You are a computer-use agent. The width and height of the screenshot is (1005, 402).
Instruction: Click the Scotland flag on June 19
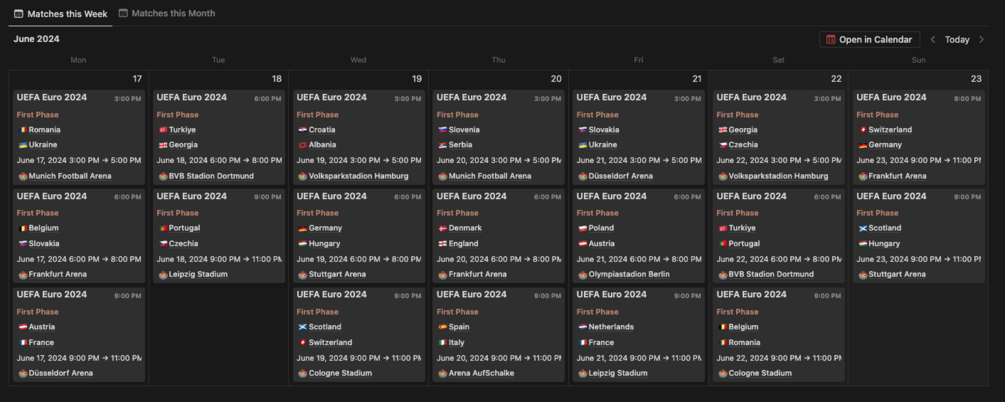303,327
